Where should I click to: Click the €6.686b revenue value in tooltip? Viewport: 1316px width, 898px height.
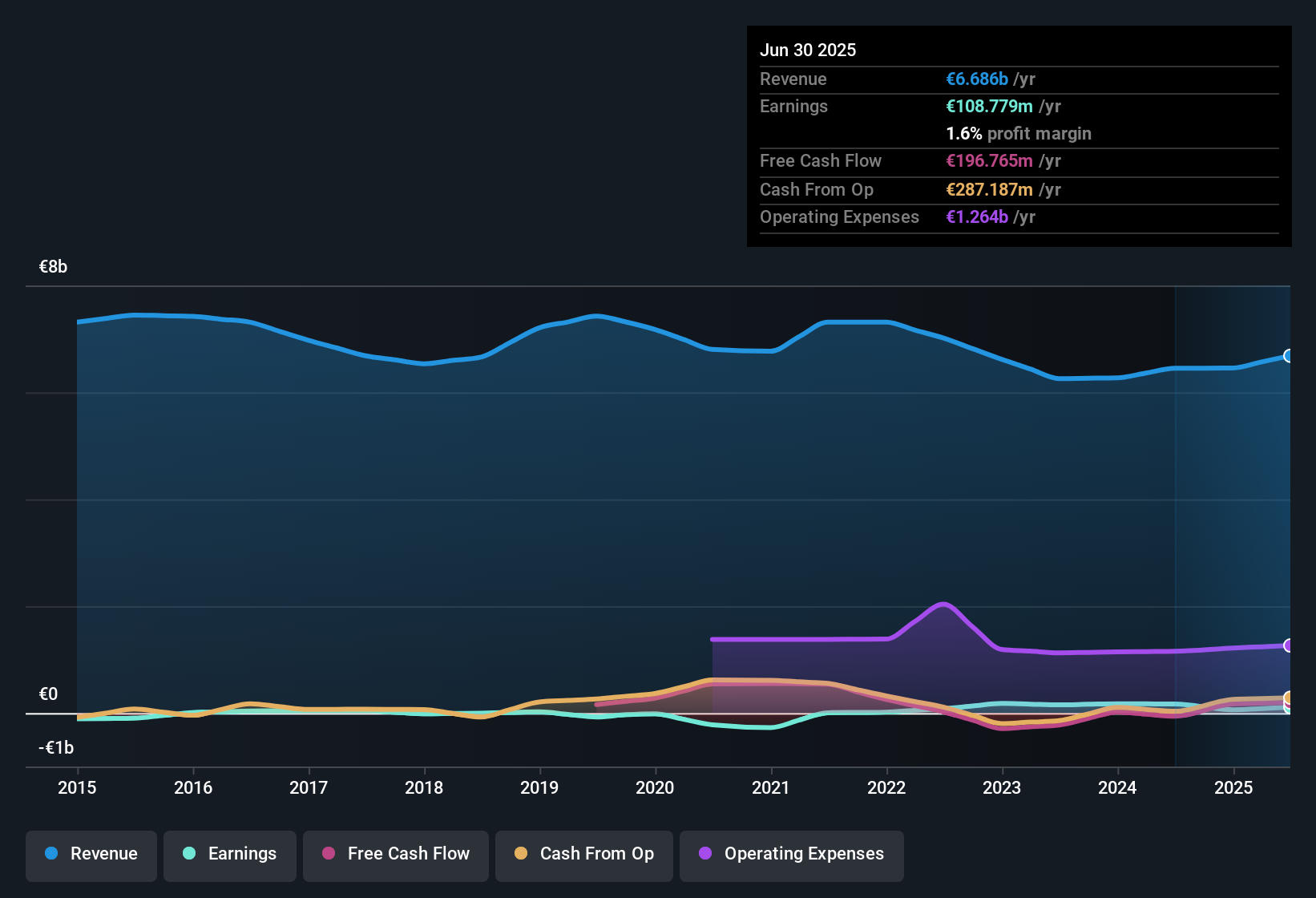(977, 79)
